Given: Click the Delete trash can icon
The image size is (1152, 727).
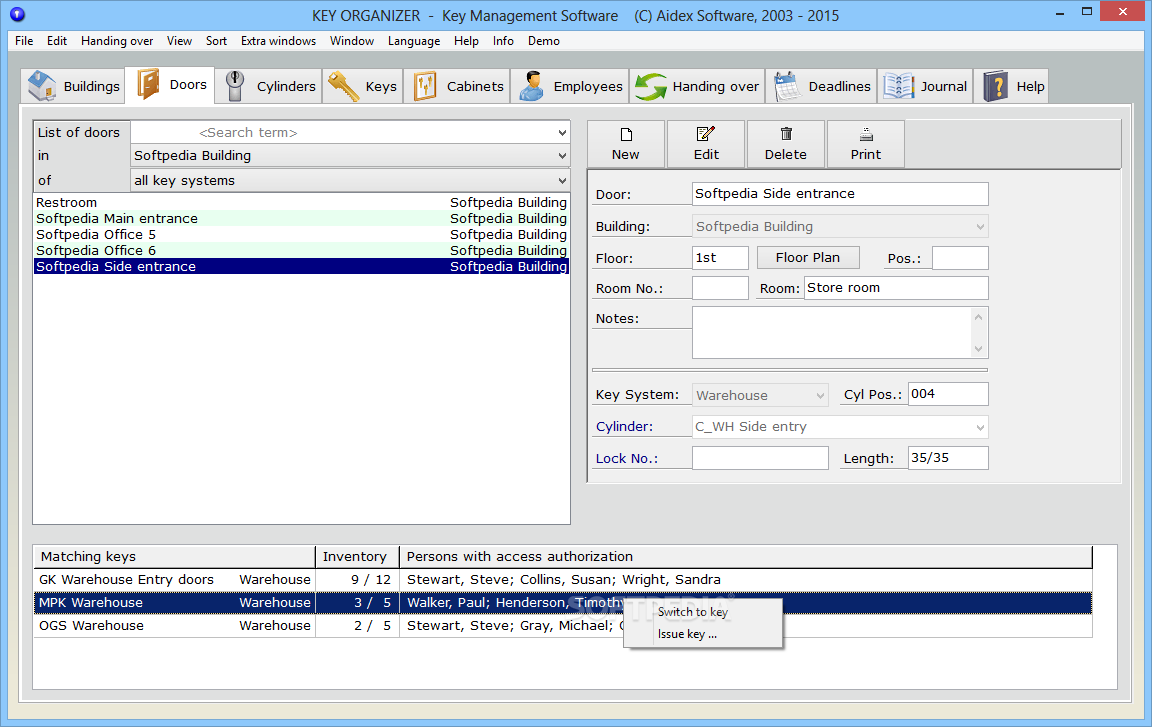Looking at the screenshot, I should coord(786,134).
